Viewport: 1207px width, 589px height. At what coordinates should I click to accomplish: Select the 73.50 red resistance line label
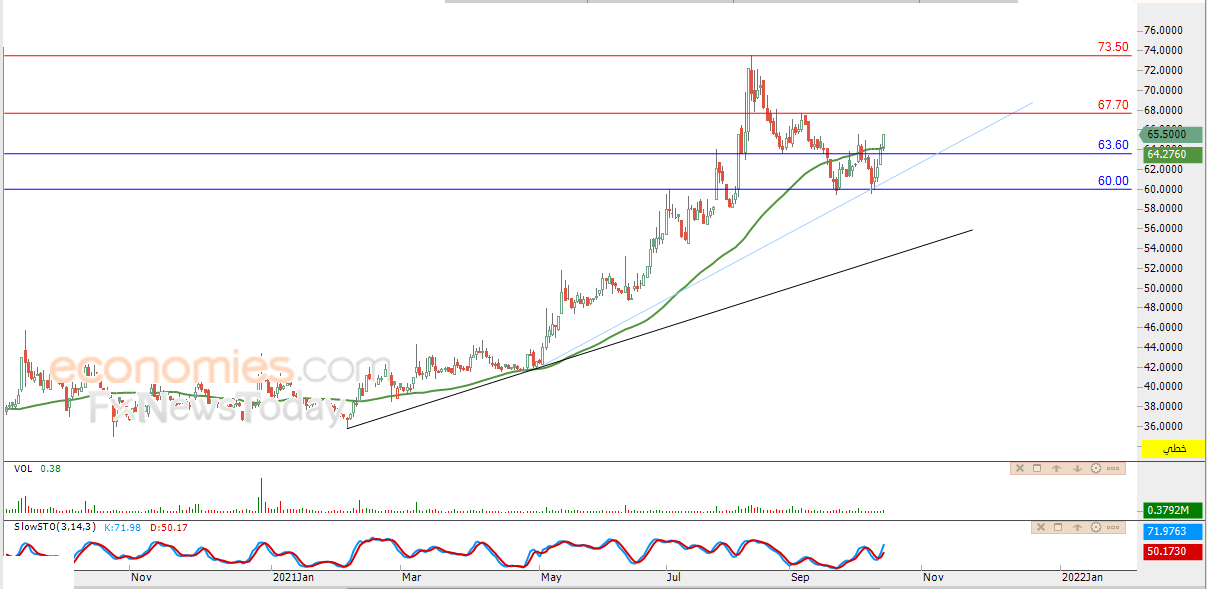(1113, 47)
